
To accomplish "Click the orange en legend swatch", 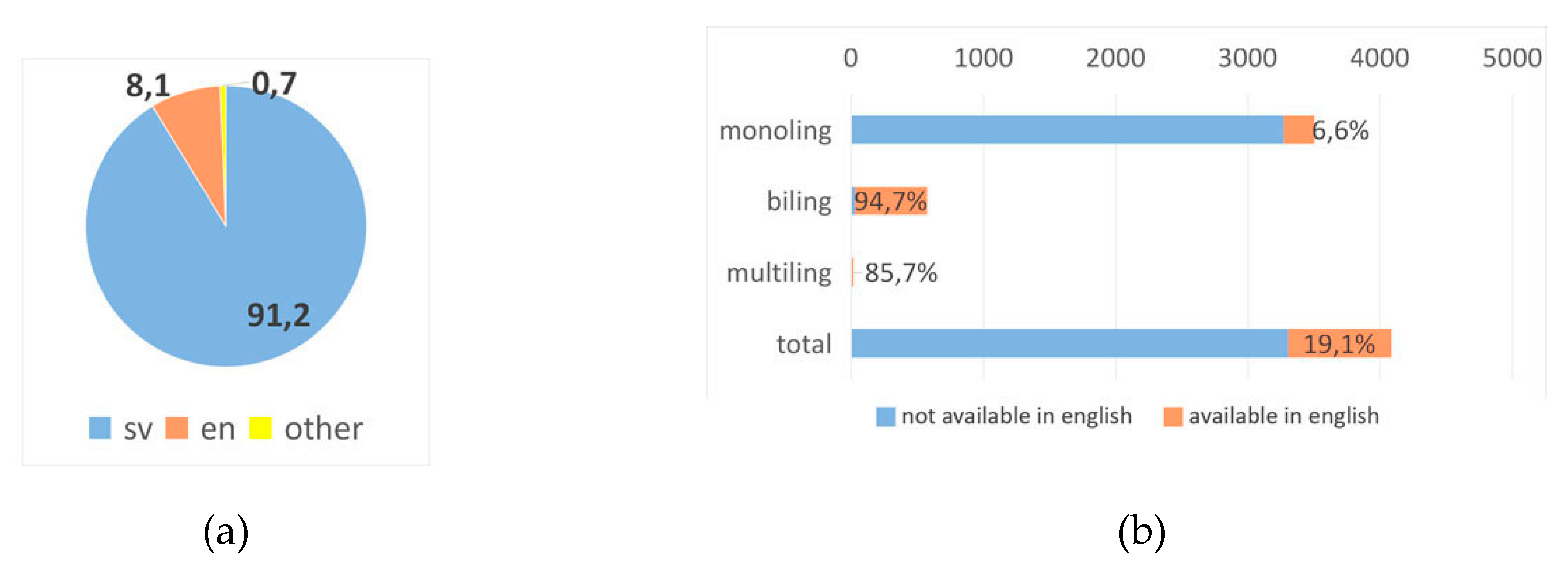I will pyautogui.click(x=177, y=428).
